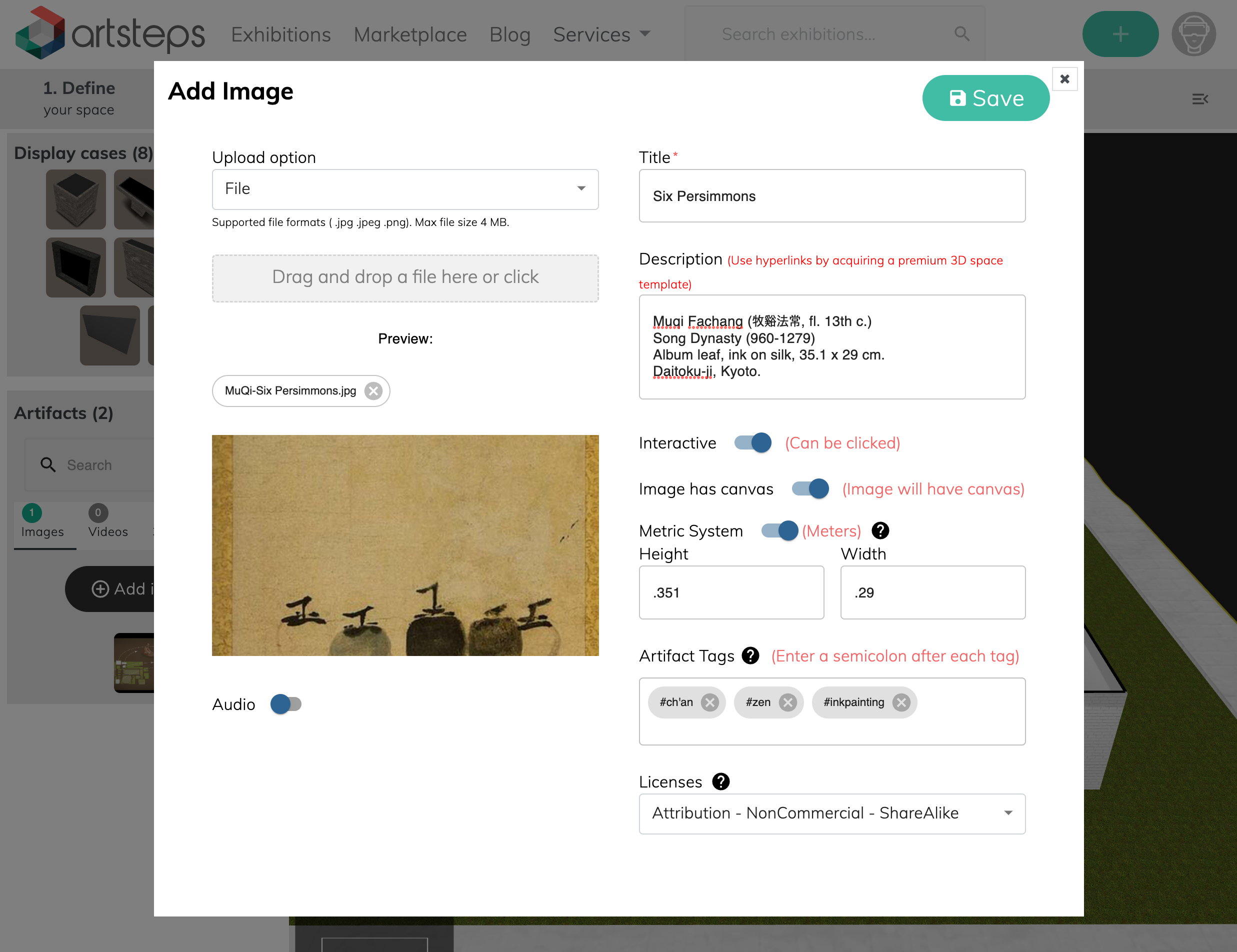Click the drag and drop file area
The width and height of the screenshot is (1237, 952).
tap(405, 277)
